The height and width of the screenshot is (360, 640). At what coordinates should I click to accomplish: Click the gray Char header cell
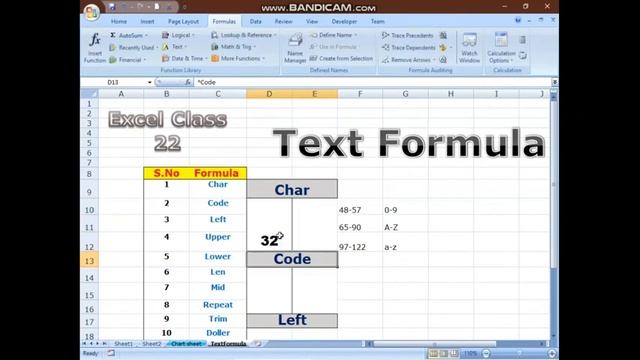pyautogui.click(x=292, y=189)
